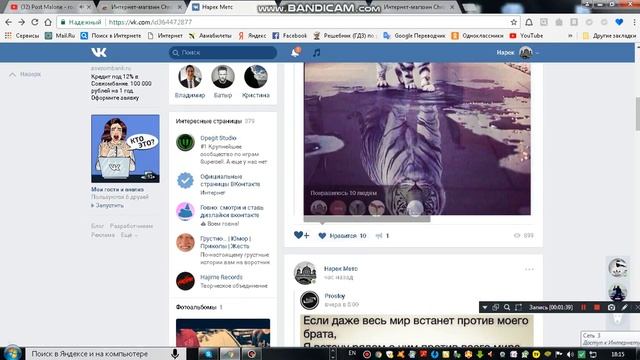Open YouTube bookmark

[527, 36]
